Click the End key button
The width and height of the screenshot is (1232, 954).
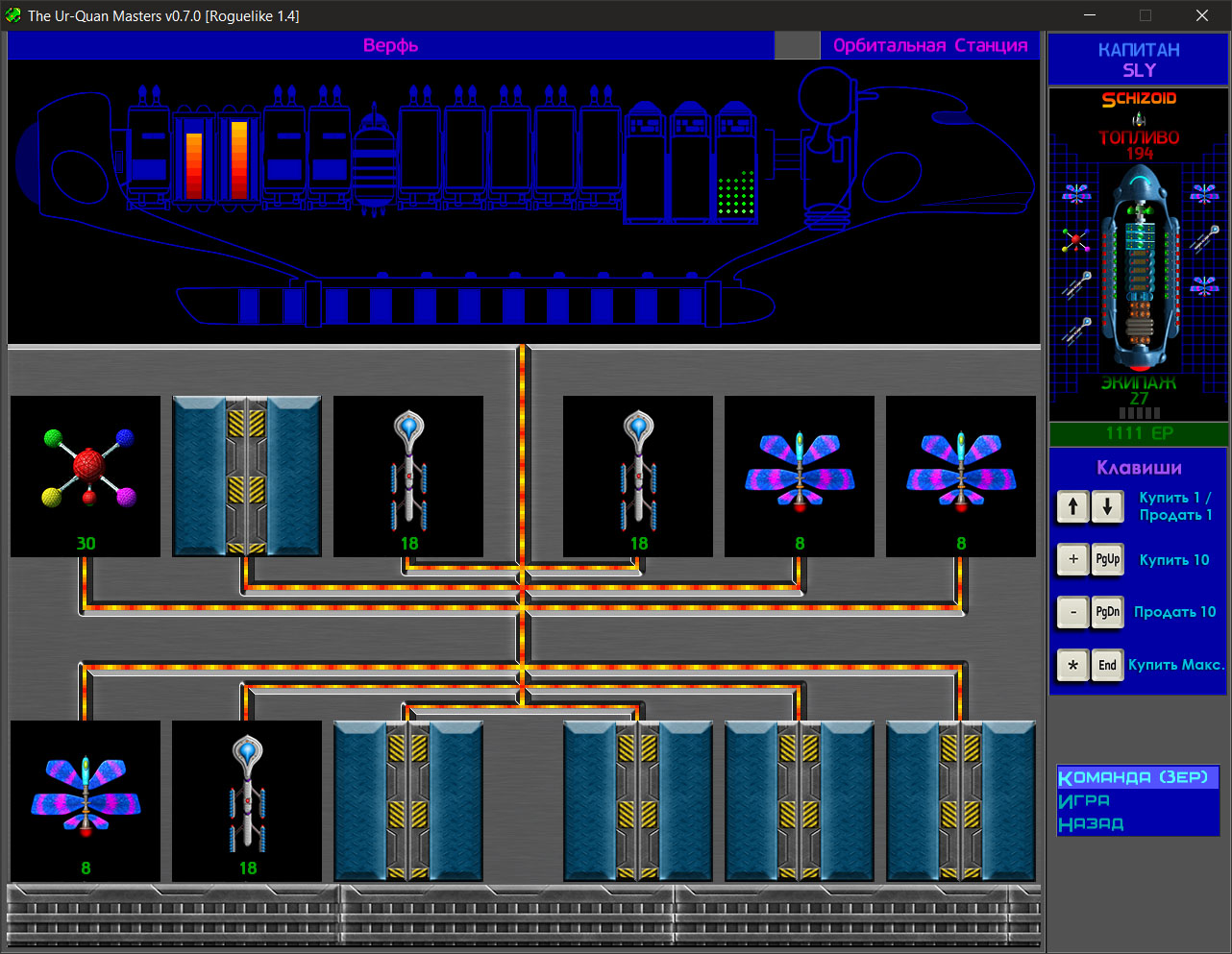coord(1107,665)
